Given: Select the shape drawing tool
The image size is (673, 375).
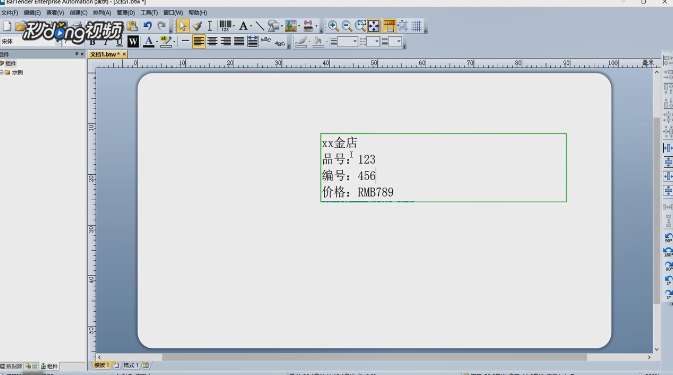Looking at the screenshot, I should coord(273,26).
